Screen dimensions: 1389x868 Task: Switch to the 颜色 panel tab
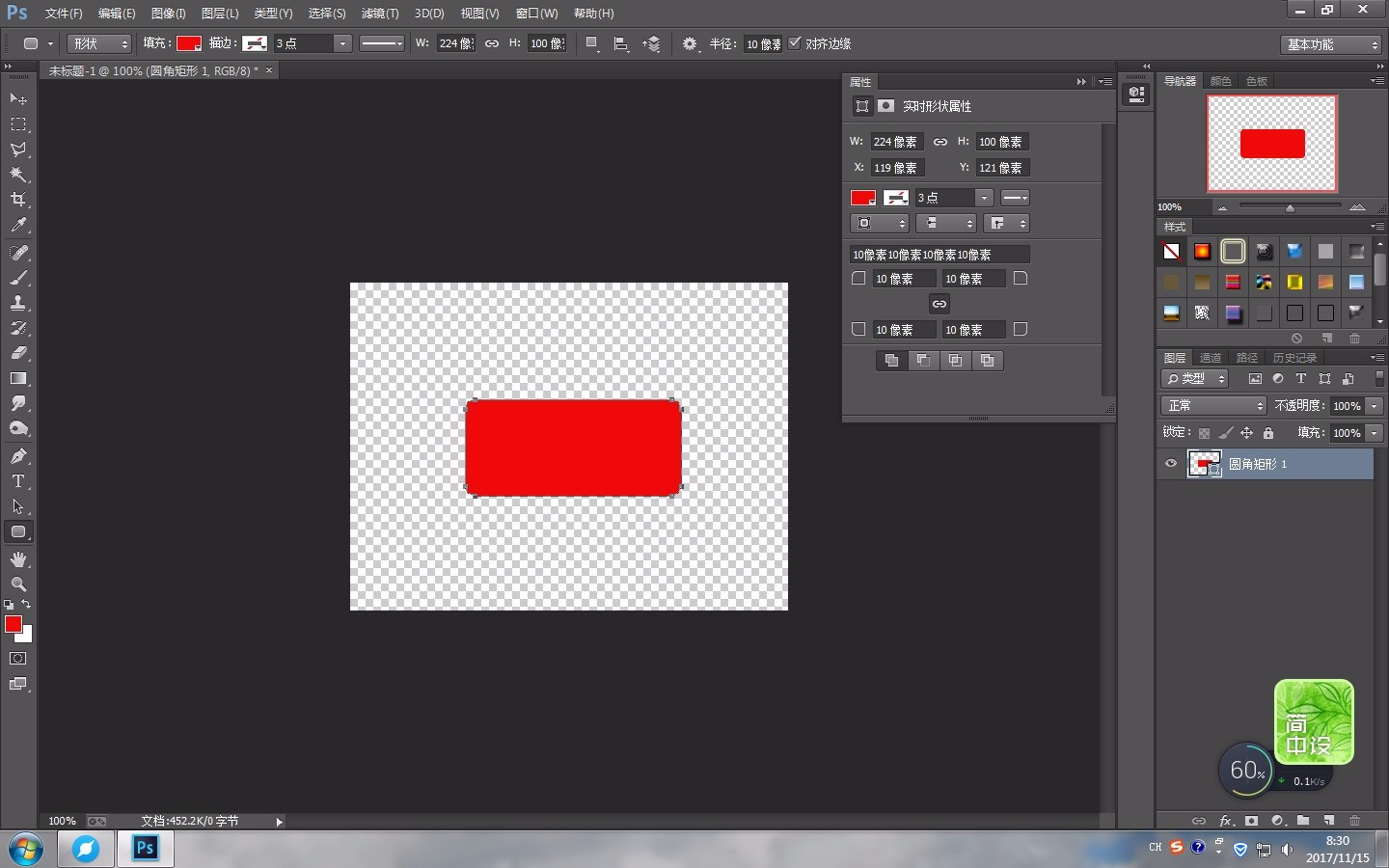(1221, 81)
